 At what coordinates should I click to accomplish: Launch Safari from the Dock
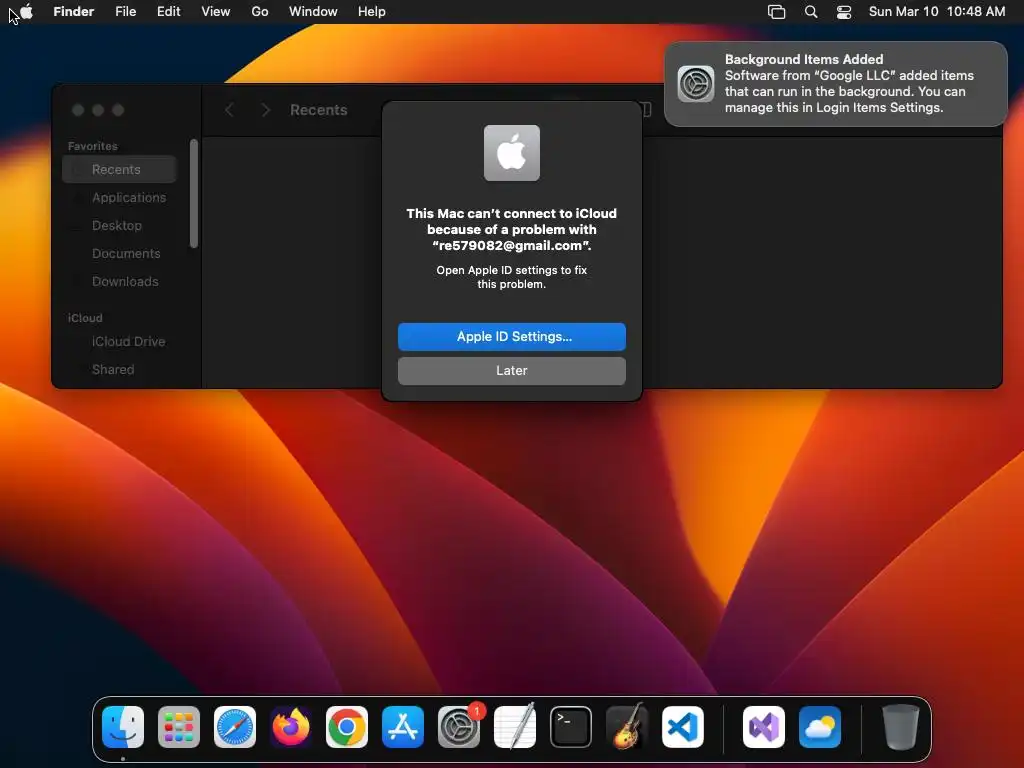pyautogui.click(x=235, y=727)
